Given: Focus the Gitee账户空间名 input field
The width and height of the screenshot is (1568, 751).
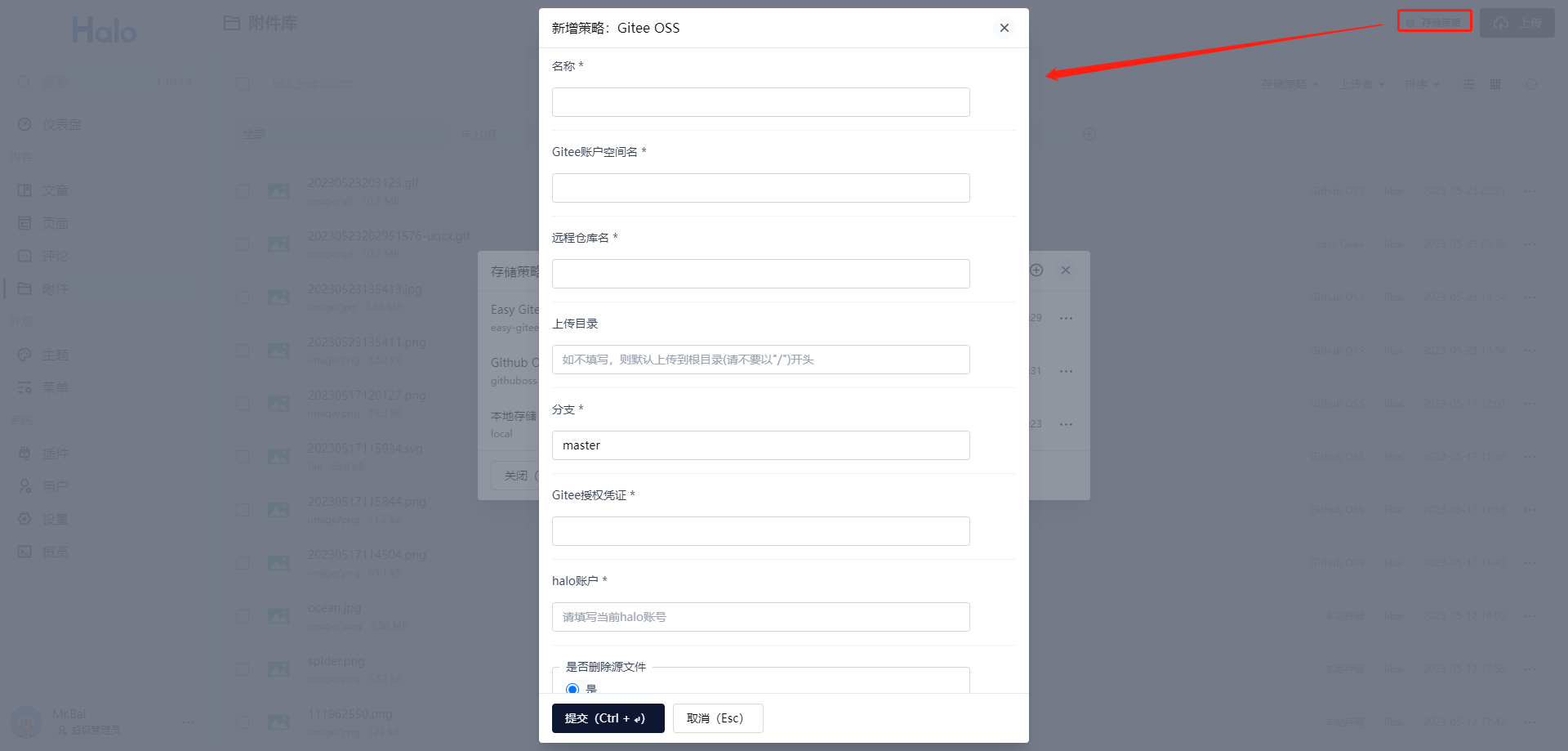Looking at the screenshot, I should click(761, 188).
